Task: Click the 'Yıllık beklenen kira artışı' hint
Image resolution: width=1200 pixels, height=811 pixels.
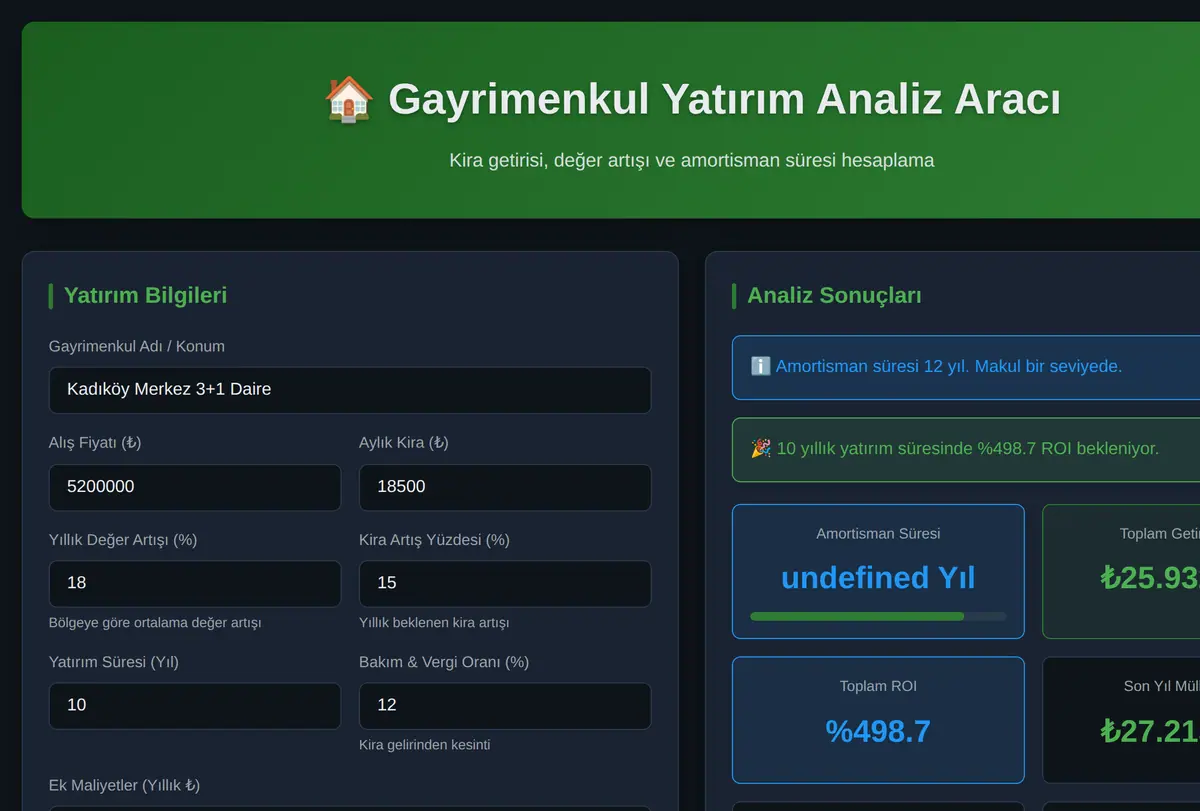Action: pyautogui.click(x=434, y=623)
